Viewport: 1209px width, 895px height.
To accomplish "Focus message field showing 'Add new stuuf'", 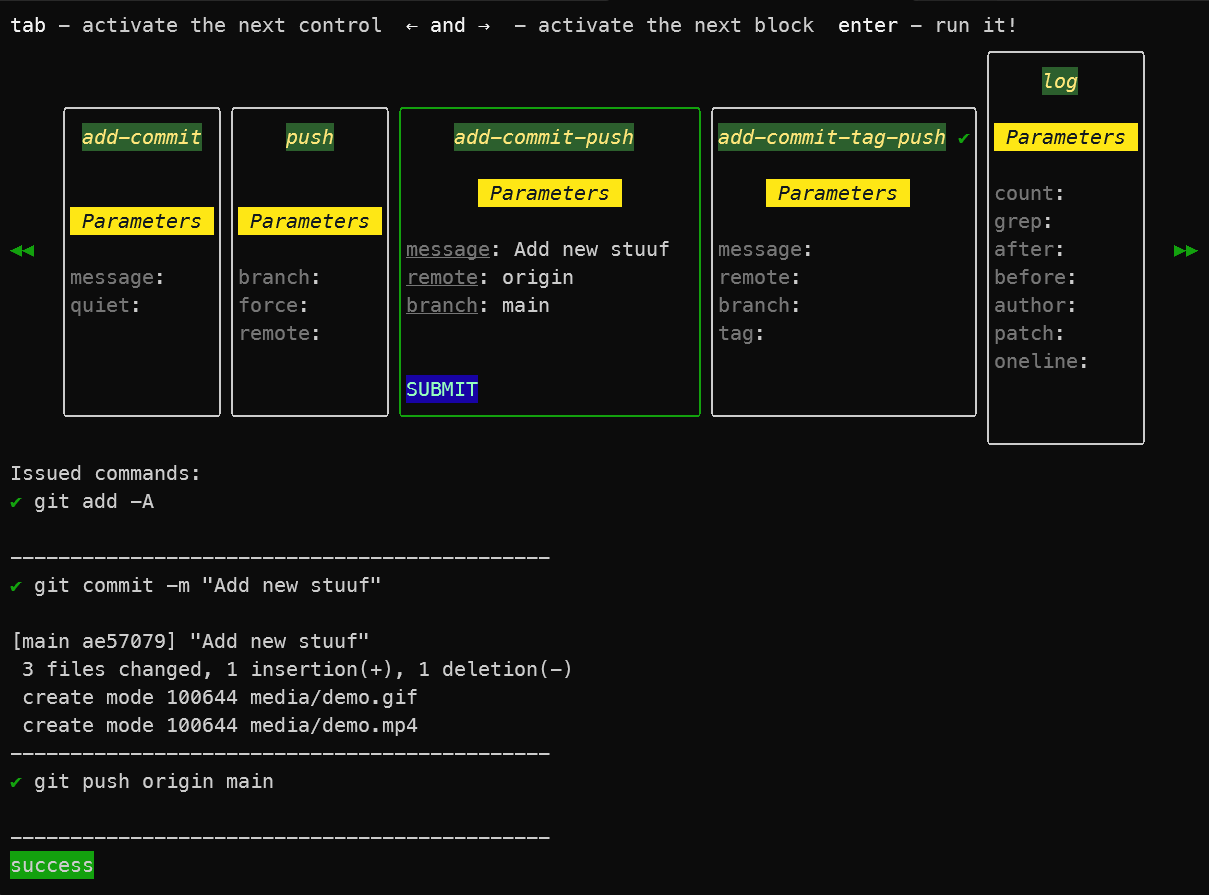I will click(538, 249).
